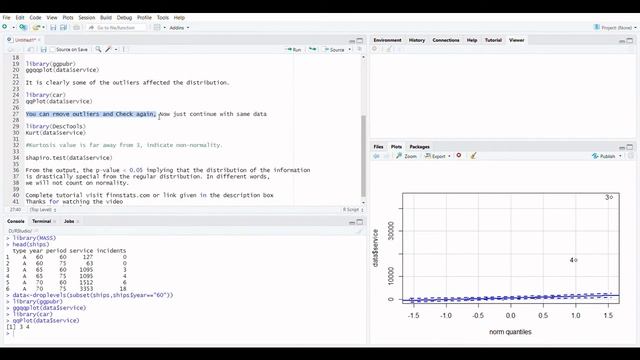
Task: Click the Viewer pane stop icon
Action: 375,49
